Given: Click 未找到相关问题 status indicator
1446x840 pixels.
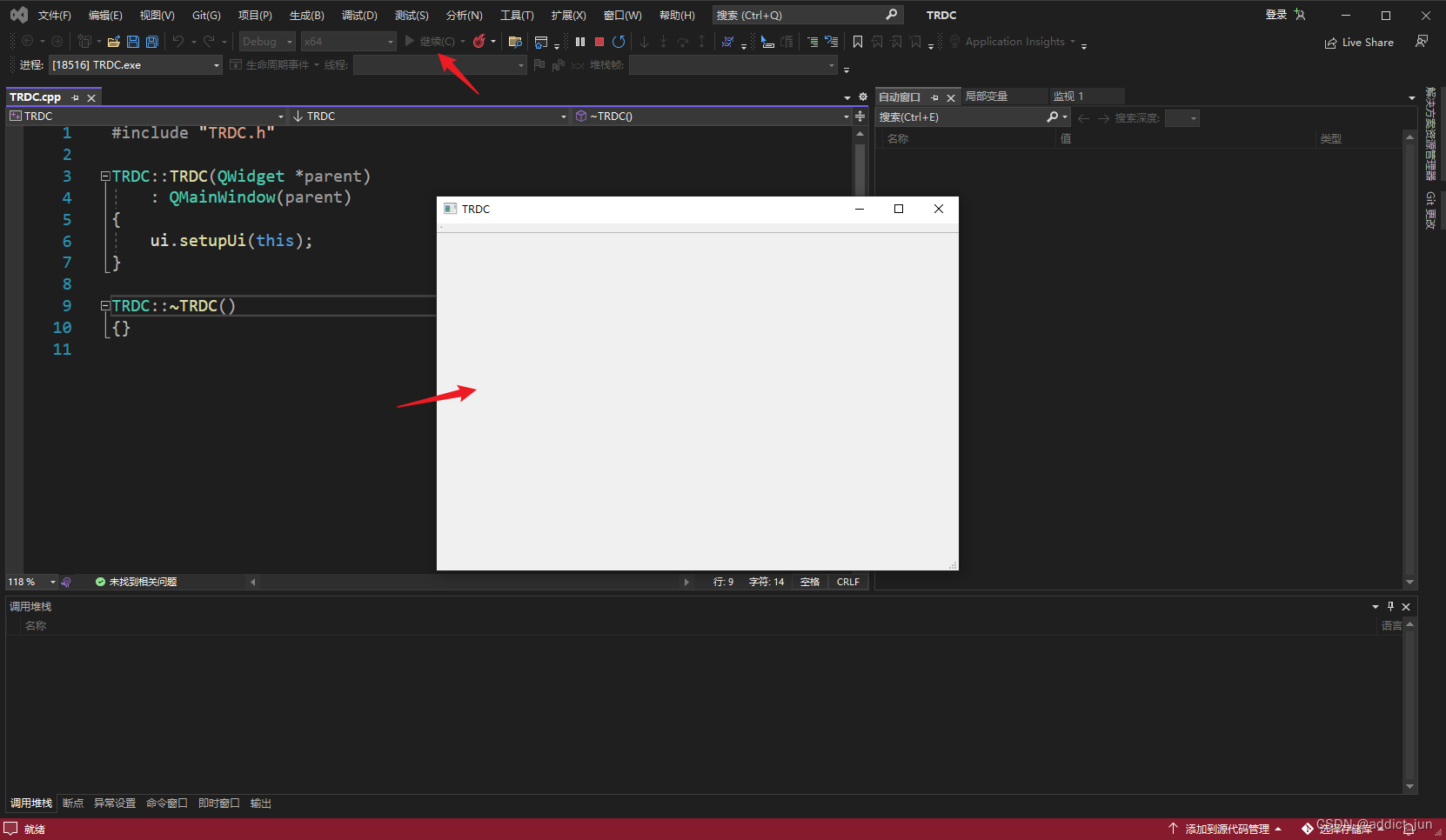Looking at the screenshot, I should (x=137, y=582).
